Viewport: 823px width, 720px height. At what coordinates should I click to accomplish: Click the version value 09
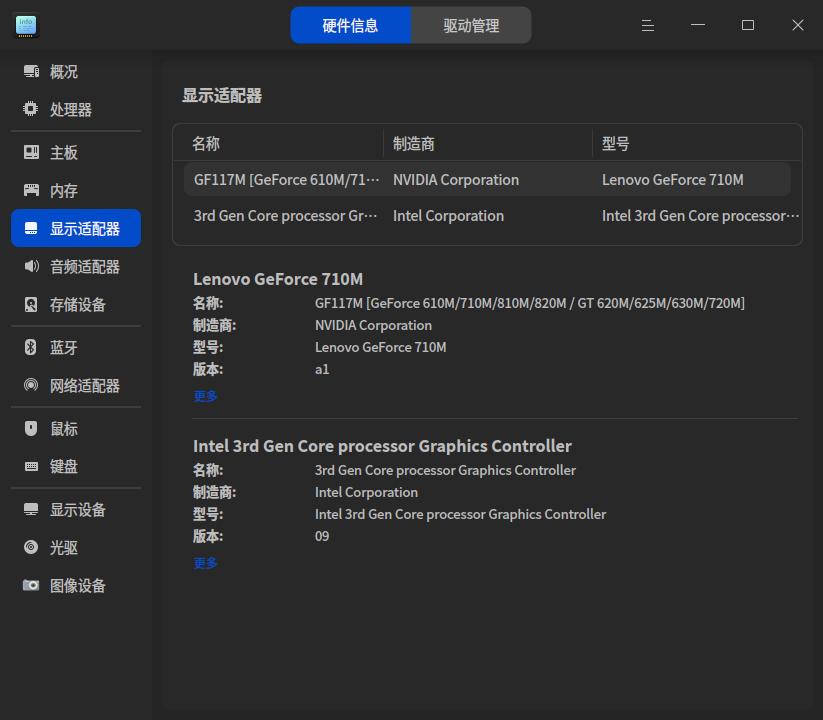322,536
